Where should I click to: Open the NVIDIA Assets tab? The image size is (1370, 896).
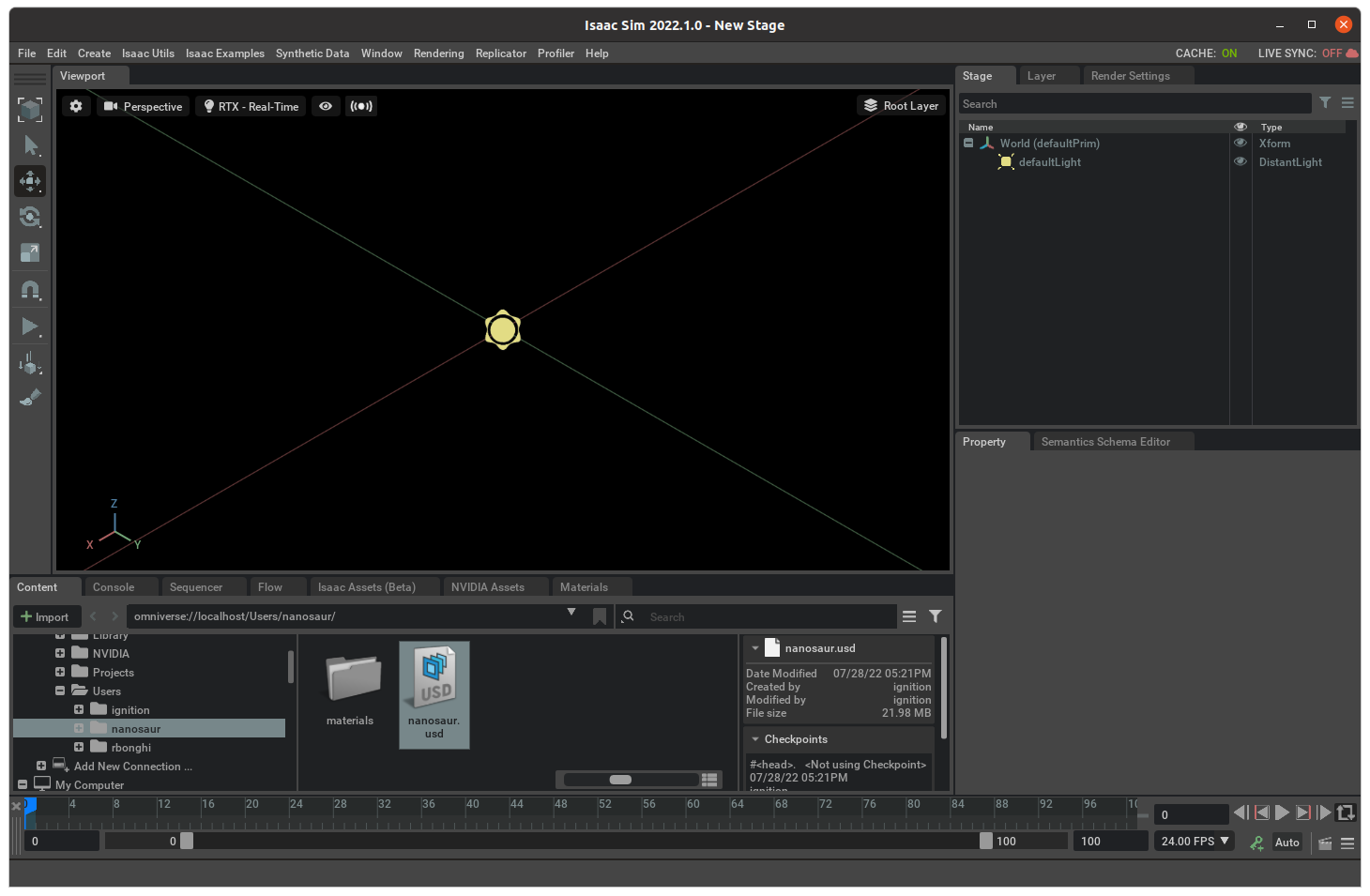click(488, 587)
